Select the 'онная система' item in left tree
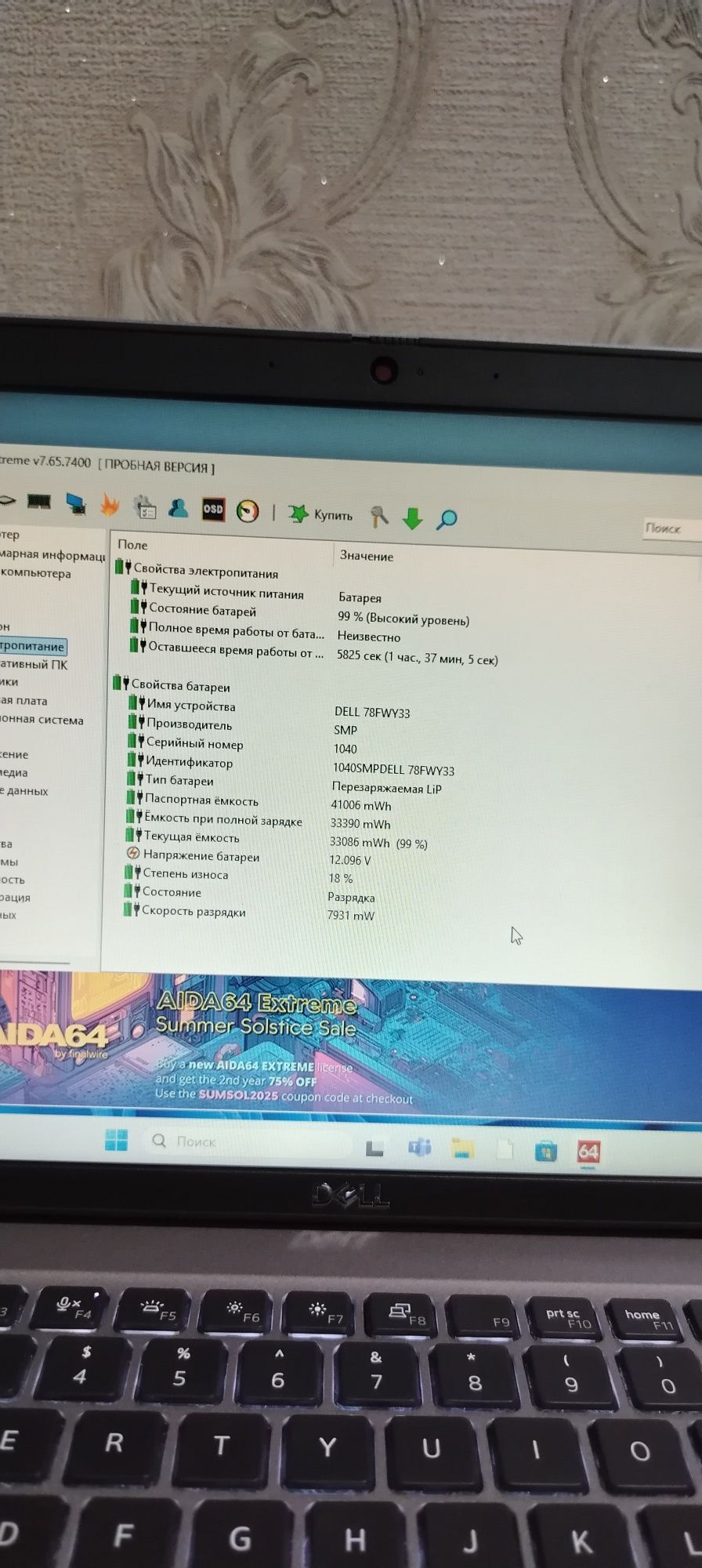This screenshot has width=702, height=1568. pos(42,719)
